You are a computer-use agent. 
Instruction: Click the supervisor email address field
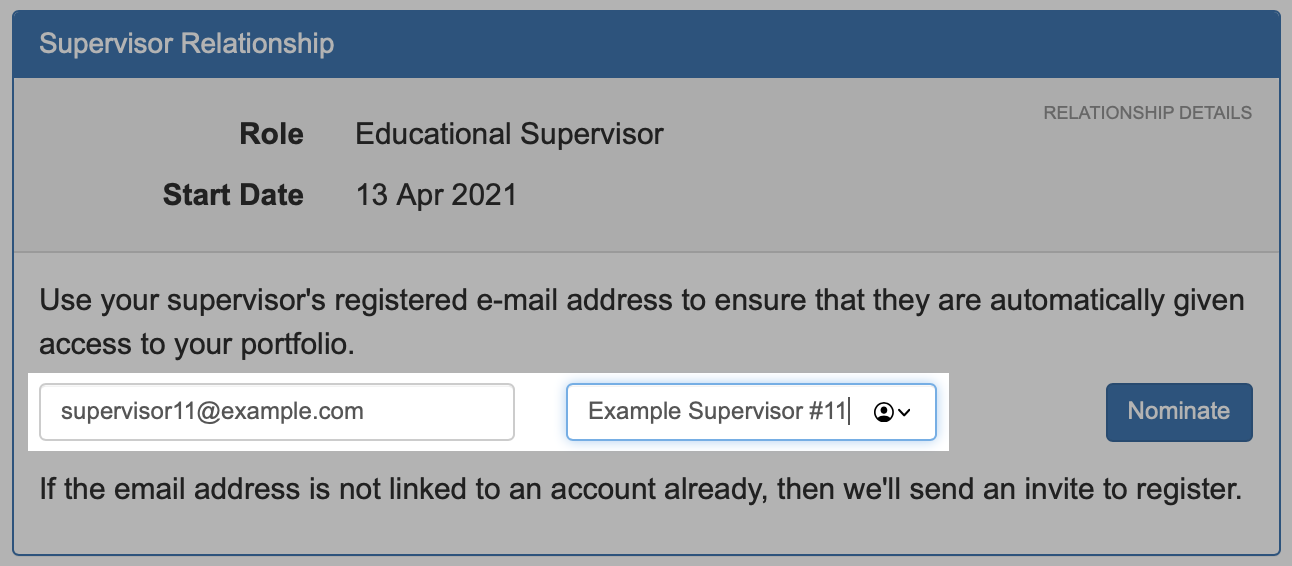pyautogui.click(x=276, y=411)
